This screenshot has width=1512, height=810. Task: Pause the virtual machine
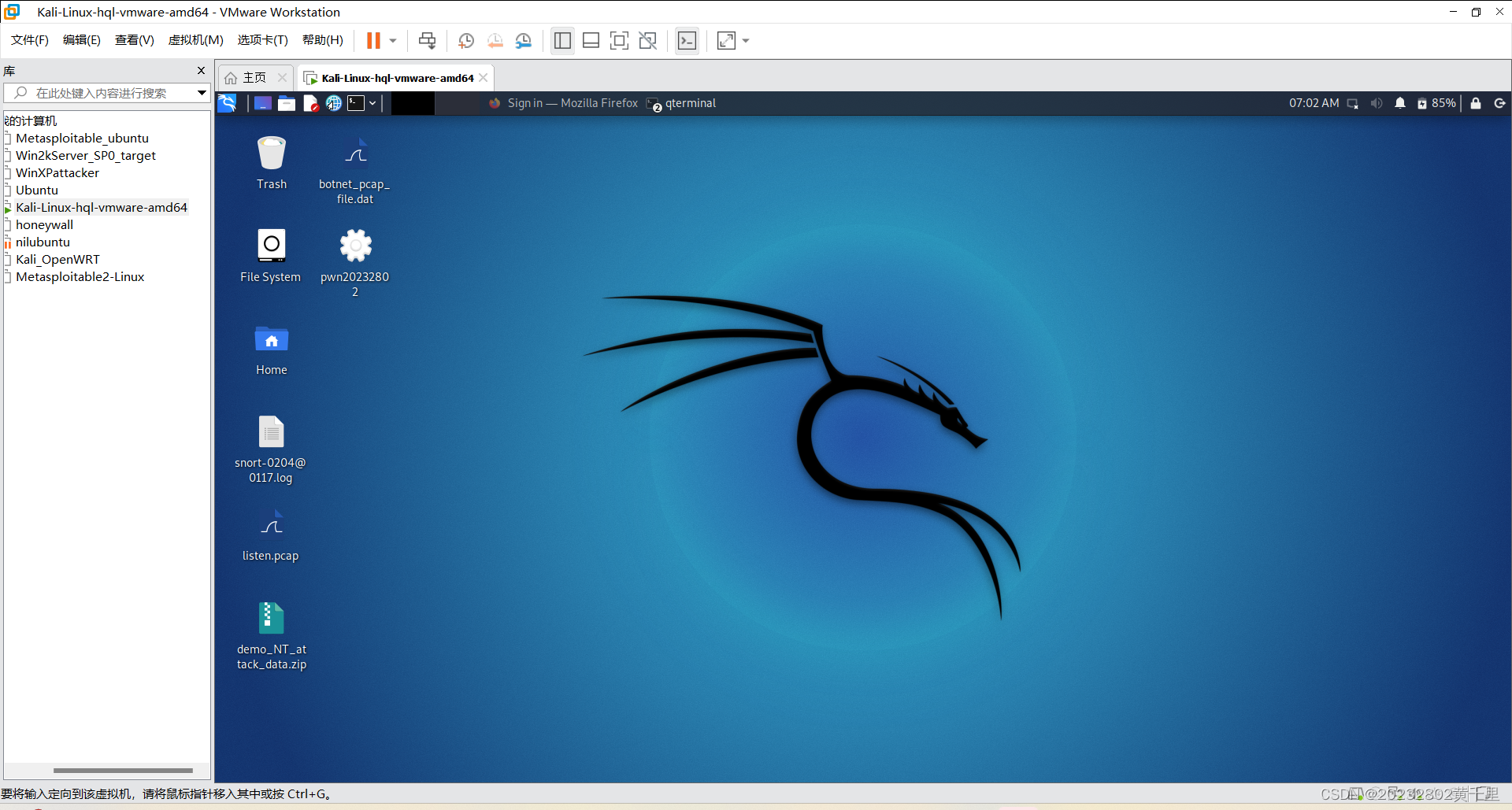click(x=373, y=40)
